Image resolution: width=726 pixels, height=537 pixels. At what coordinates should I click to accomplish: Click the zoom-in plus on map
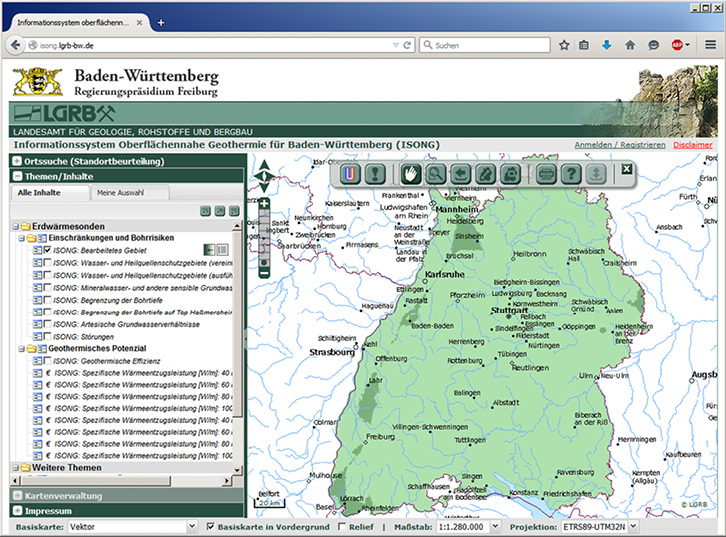pyautogui.click(x=264, y=204)
